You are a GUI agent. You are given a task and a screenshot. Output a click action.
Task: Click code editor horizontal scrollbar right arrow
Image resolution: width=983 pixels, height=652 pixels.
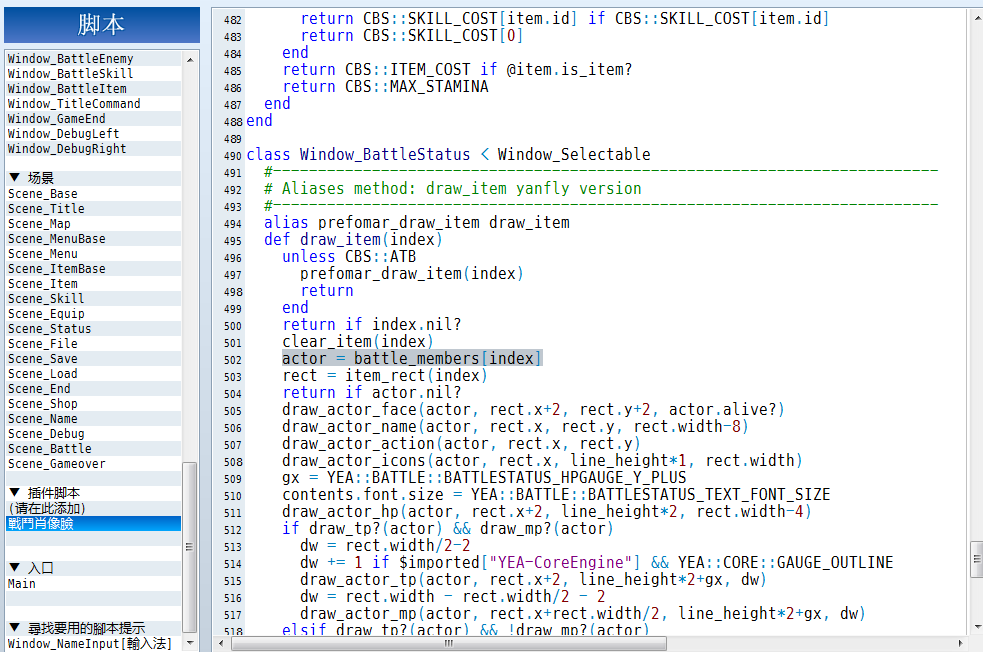[x=960, y=643]
